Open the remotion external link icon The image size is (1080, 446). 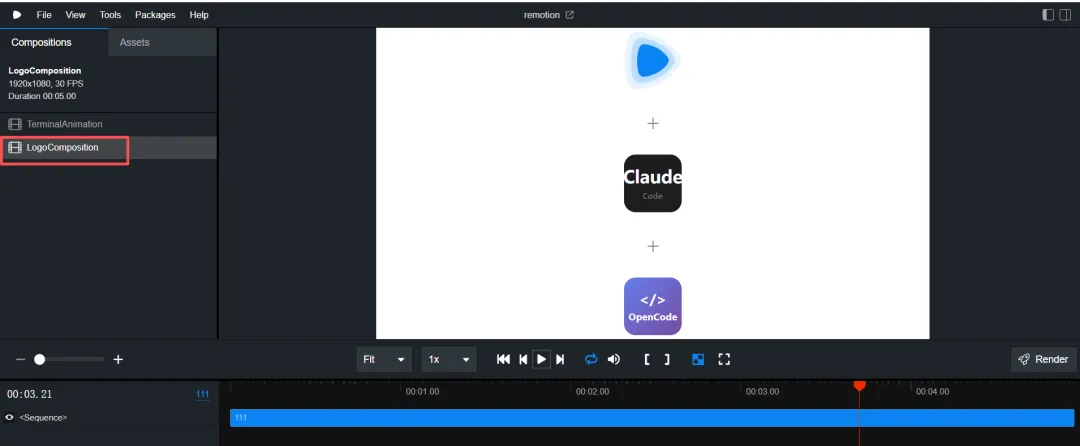pos(570,14)
